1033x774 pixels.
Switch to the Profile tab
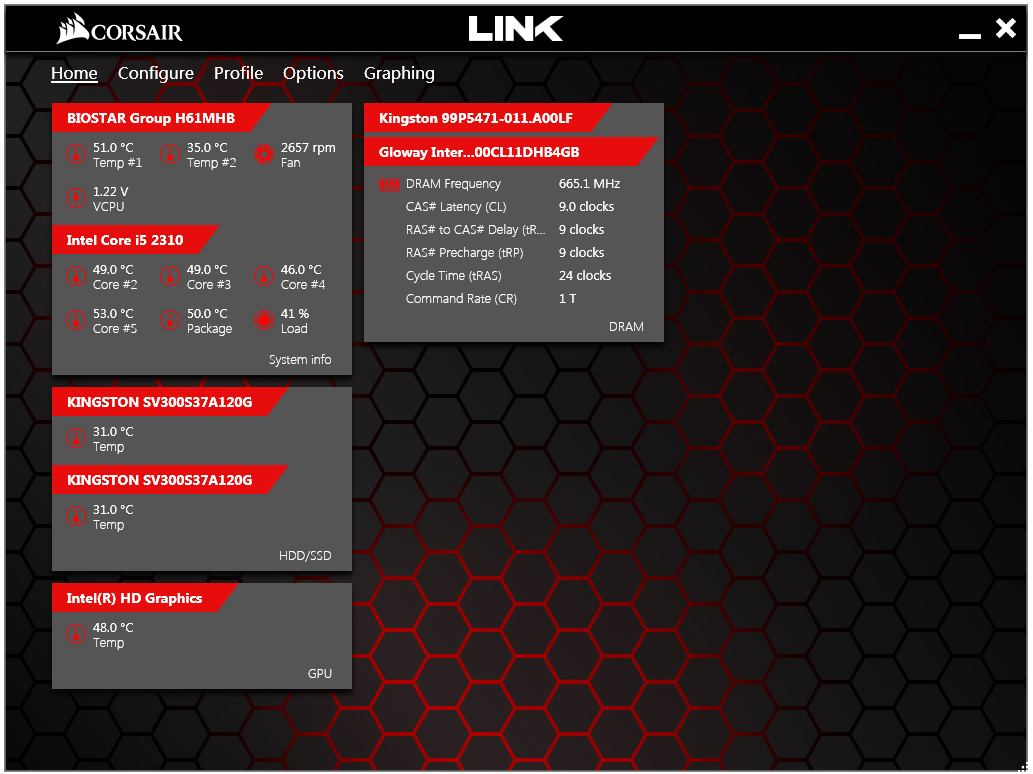[x=238, y=73]
